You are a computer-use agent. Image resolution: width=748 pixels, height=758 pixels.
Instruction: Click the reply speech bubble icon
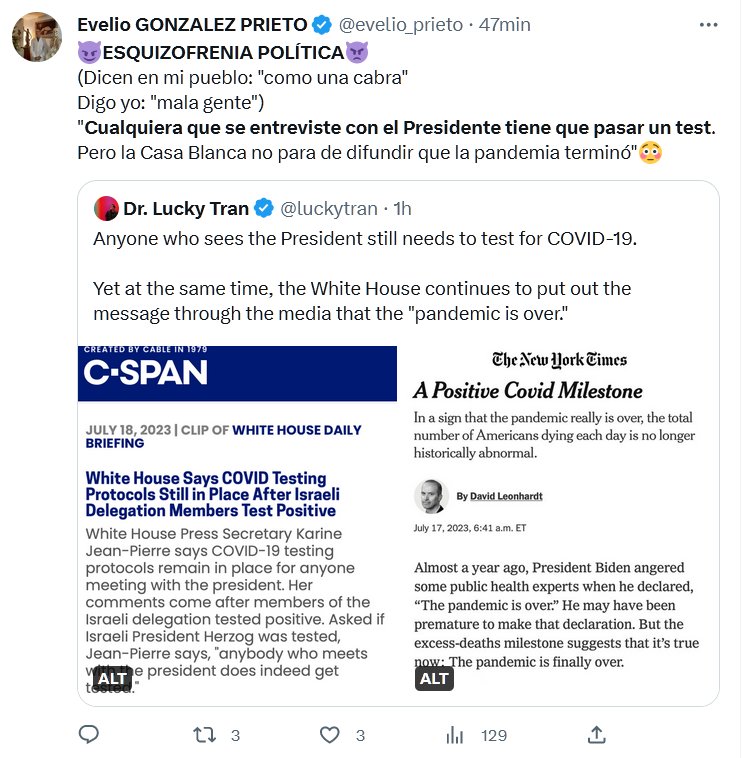click(89, 735)
